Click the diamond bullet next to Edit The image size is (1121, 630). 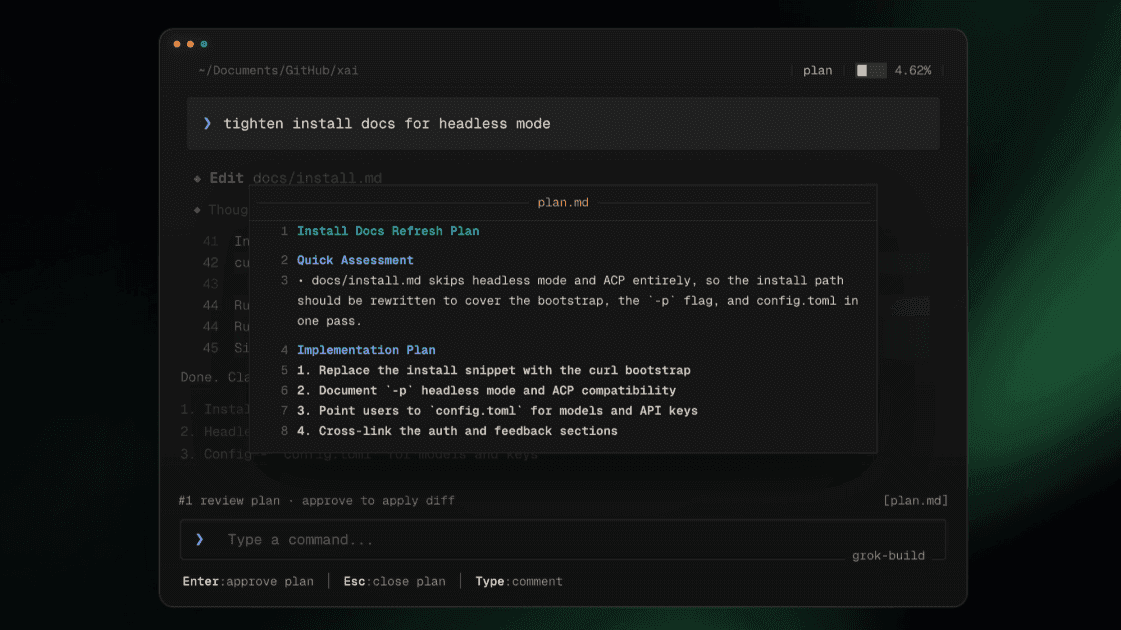tap(197, 178)
